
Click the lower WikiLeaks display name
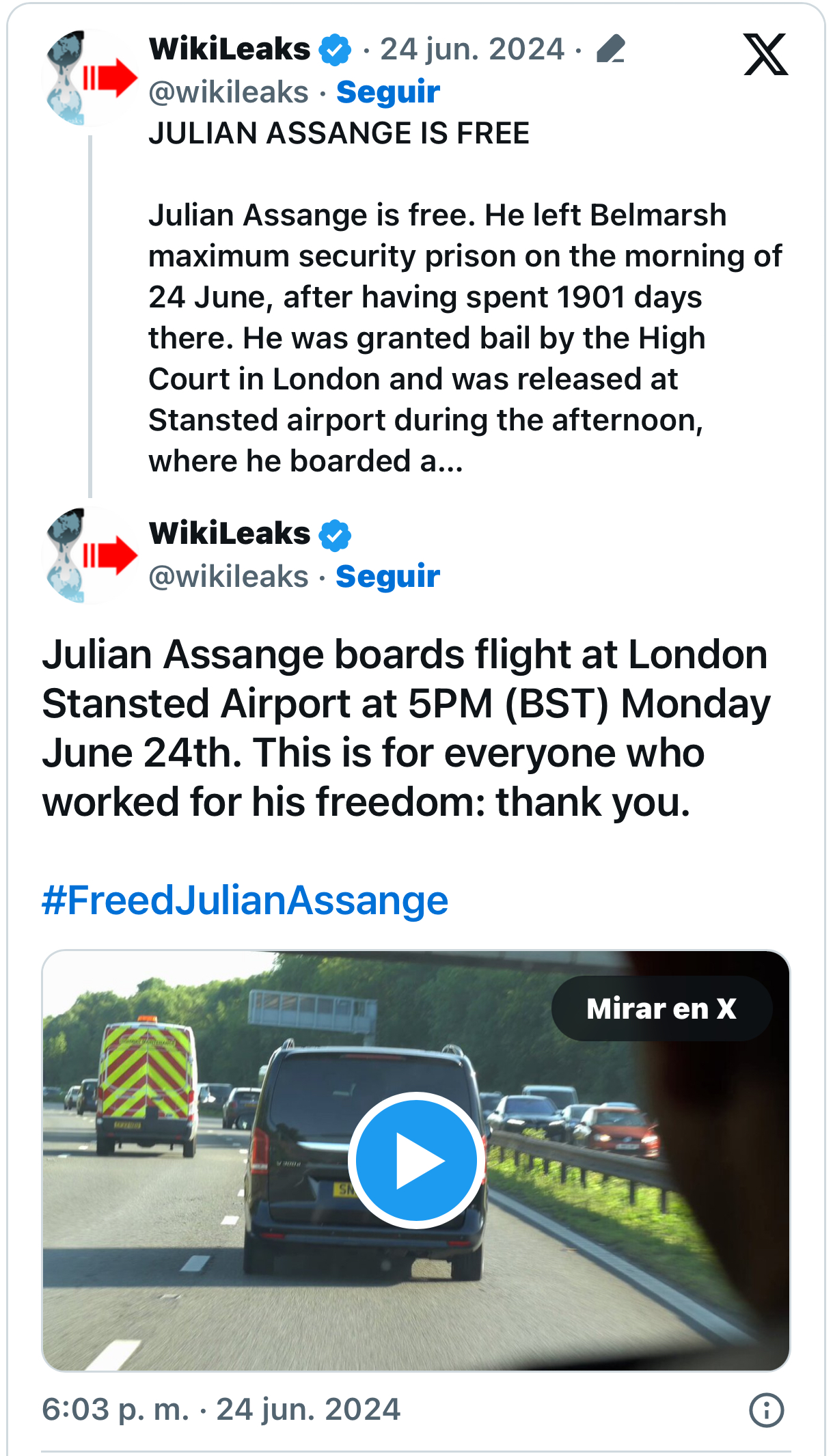tap(230, 534)
